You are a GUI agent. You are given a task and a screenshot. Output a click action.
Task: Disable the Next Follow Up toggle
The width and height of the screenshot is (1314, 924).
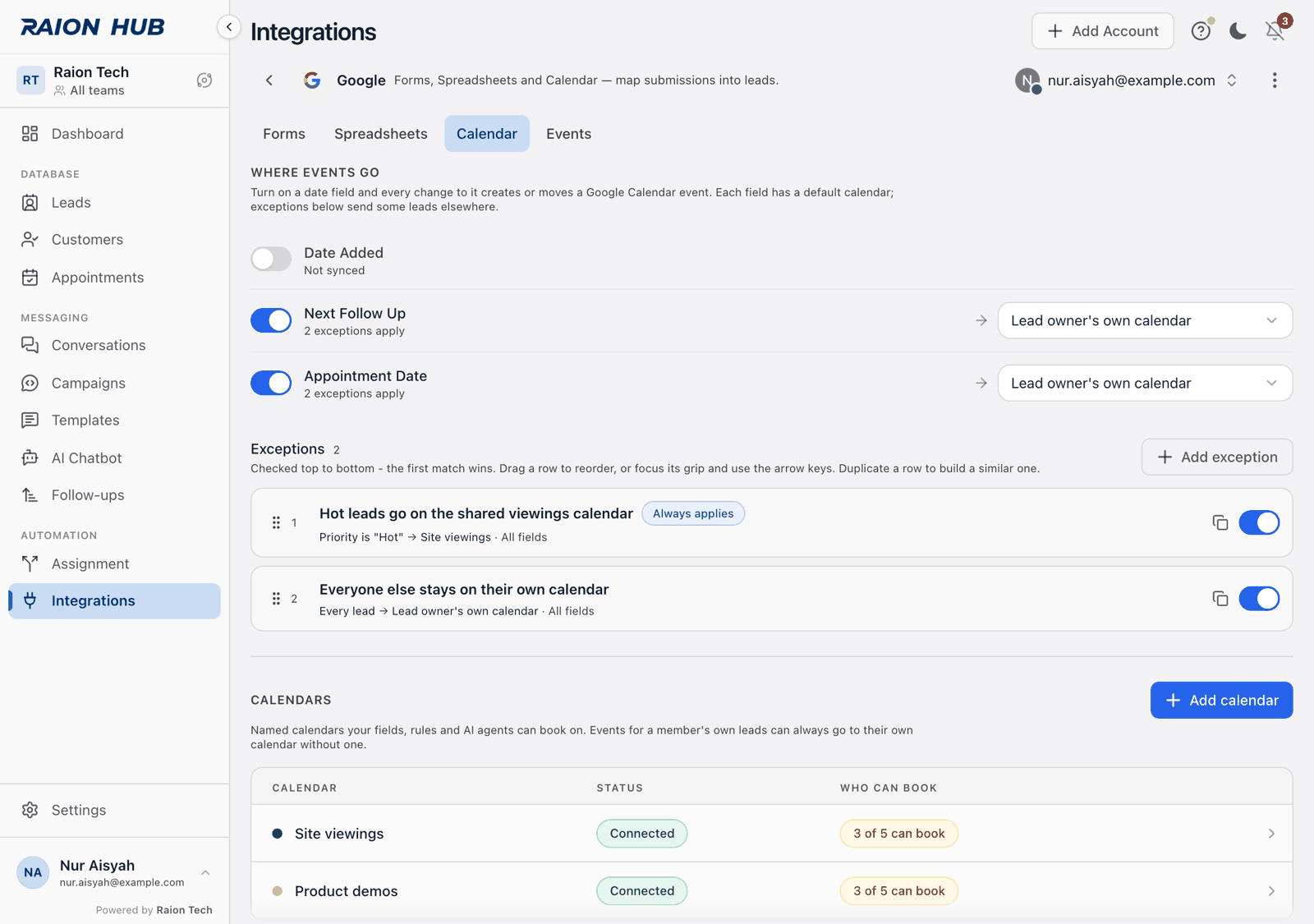pyautogui.click(x=271, y=320)
